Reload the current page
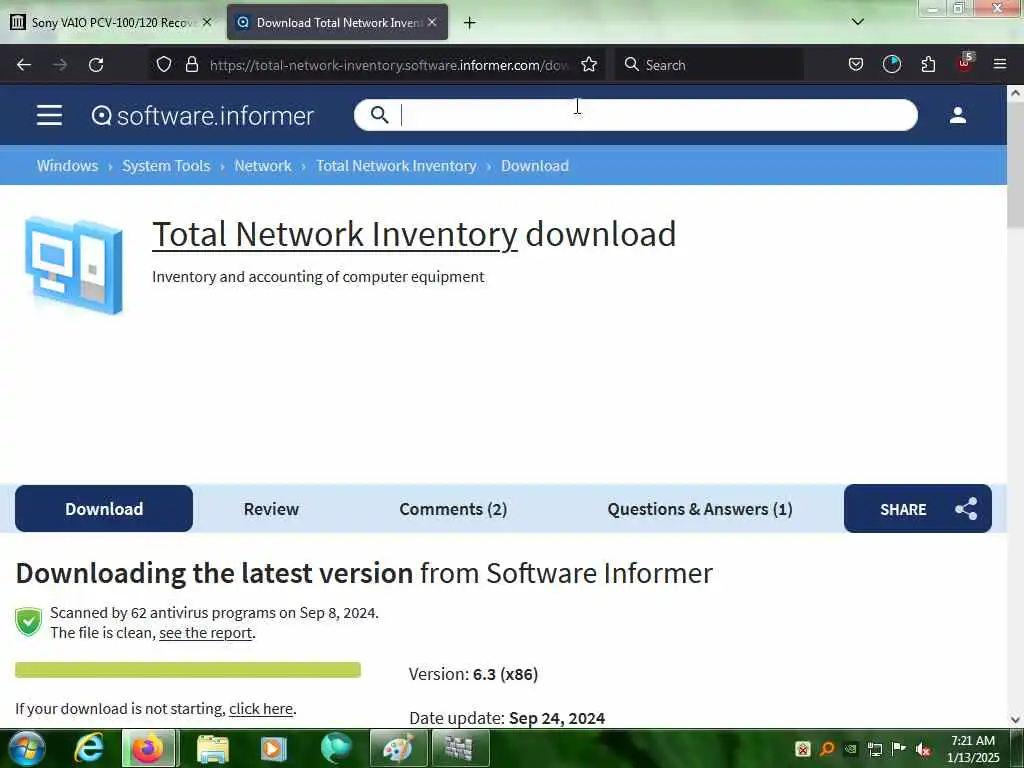Screen dimensions: 1024x768 point(96,65)
